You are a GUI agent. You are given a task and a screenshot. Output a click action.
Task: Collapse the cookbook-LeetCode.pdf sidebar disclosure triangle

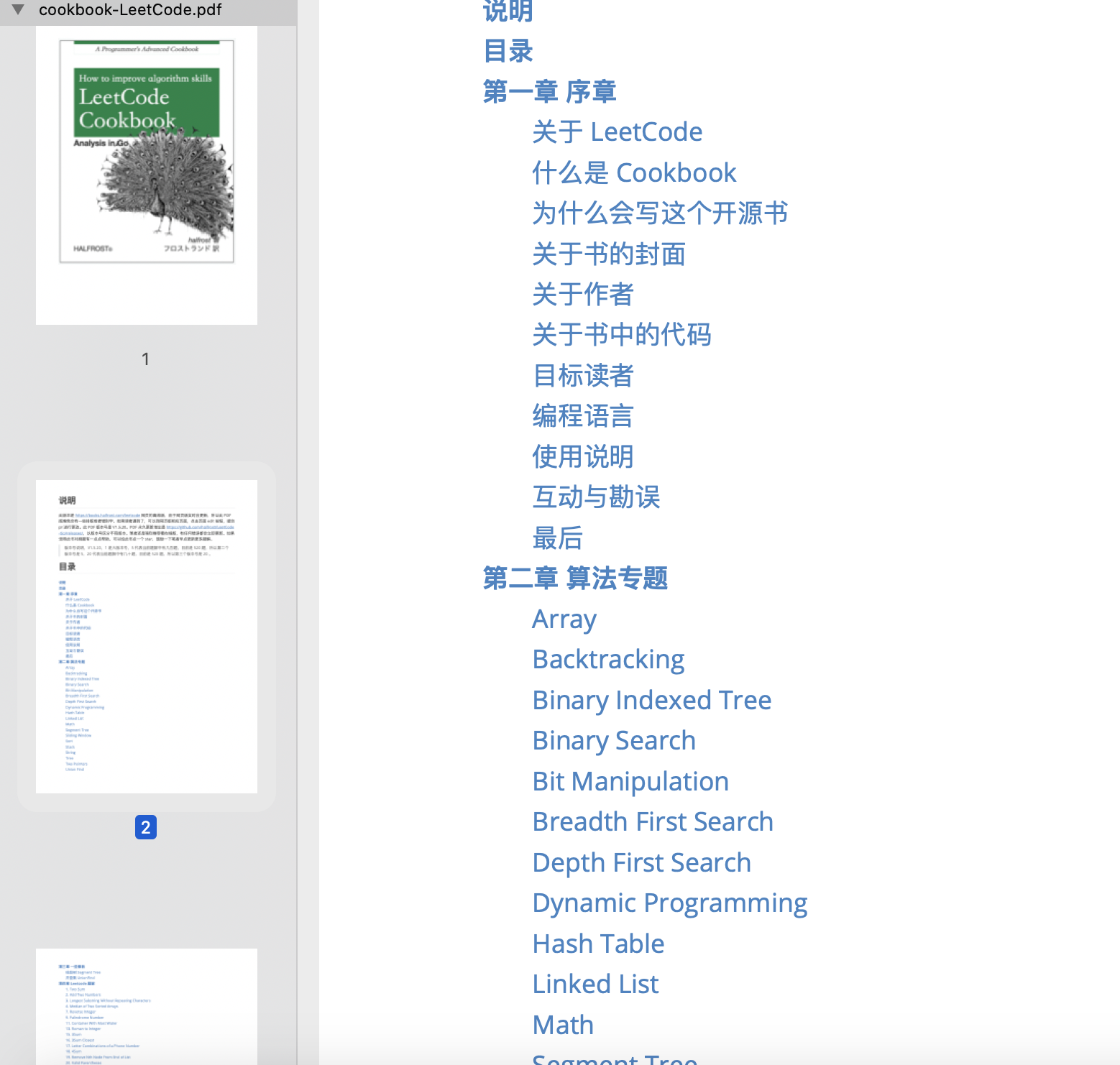coord(19,9)
